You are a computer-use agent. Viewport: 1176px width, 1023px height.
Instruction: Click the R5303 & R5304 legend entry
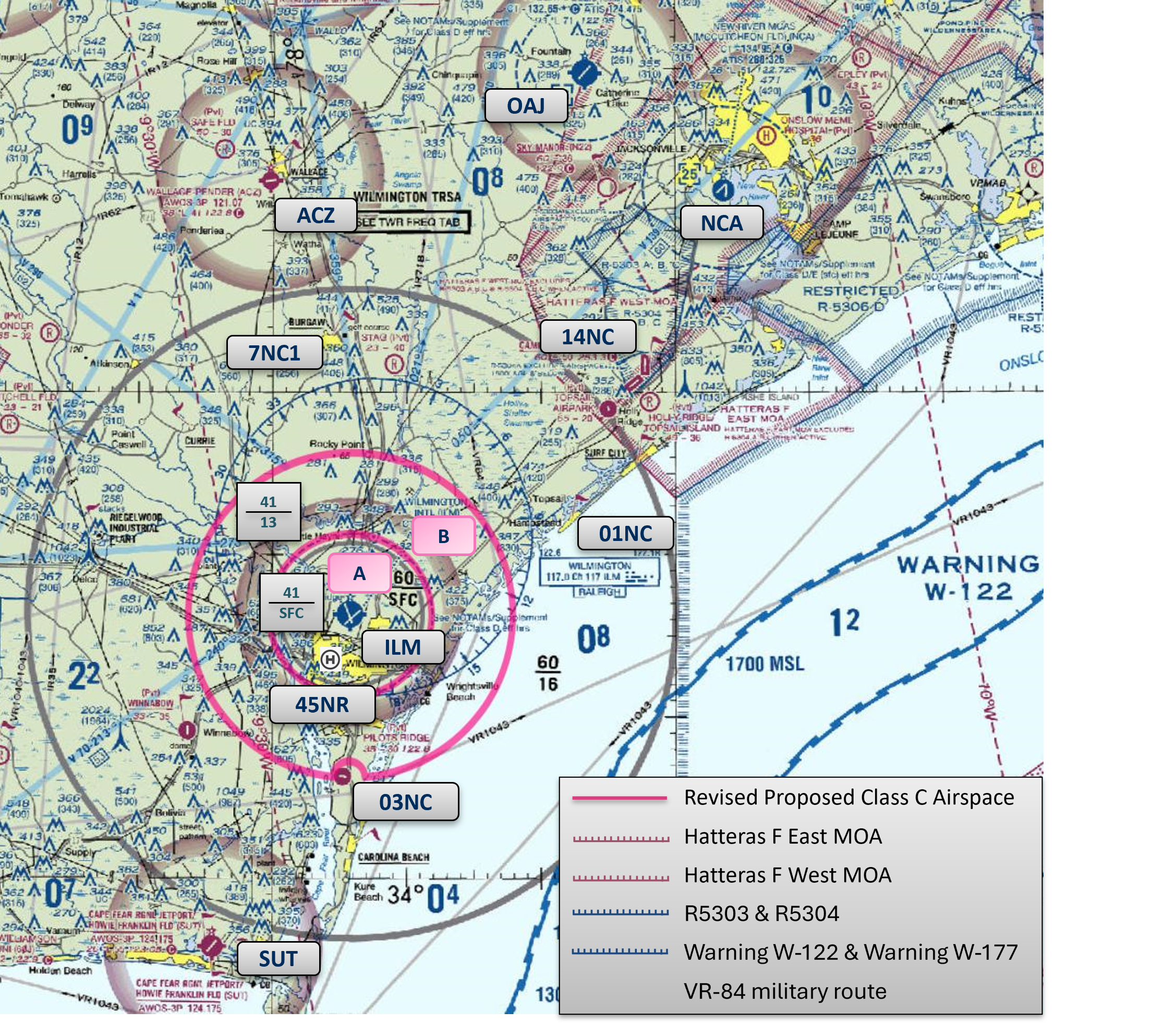(x=762, y=914)
